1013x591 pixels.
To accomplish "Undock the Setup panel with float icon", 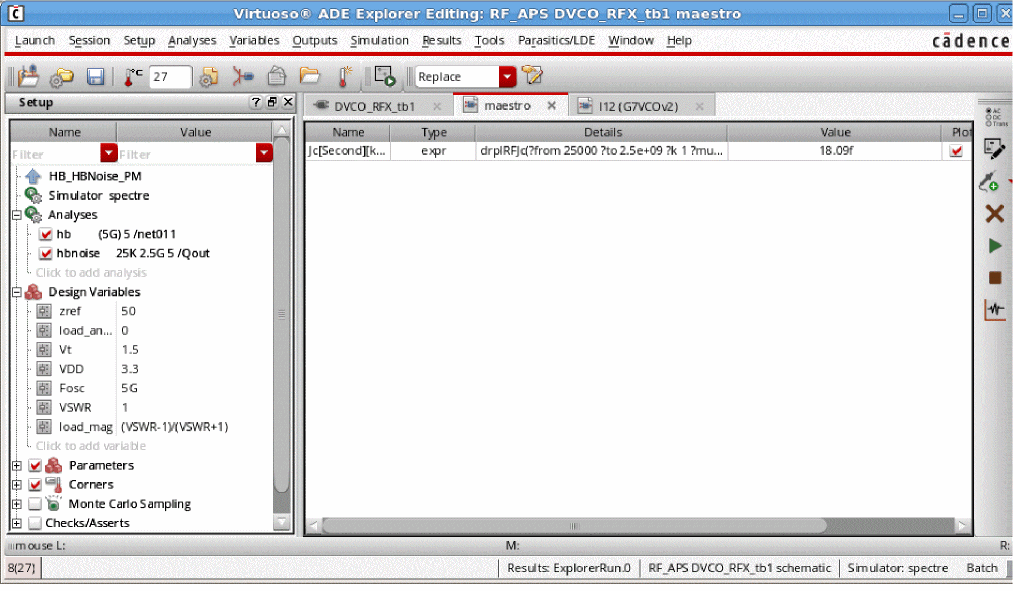I will 272,102.
